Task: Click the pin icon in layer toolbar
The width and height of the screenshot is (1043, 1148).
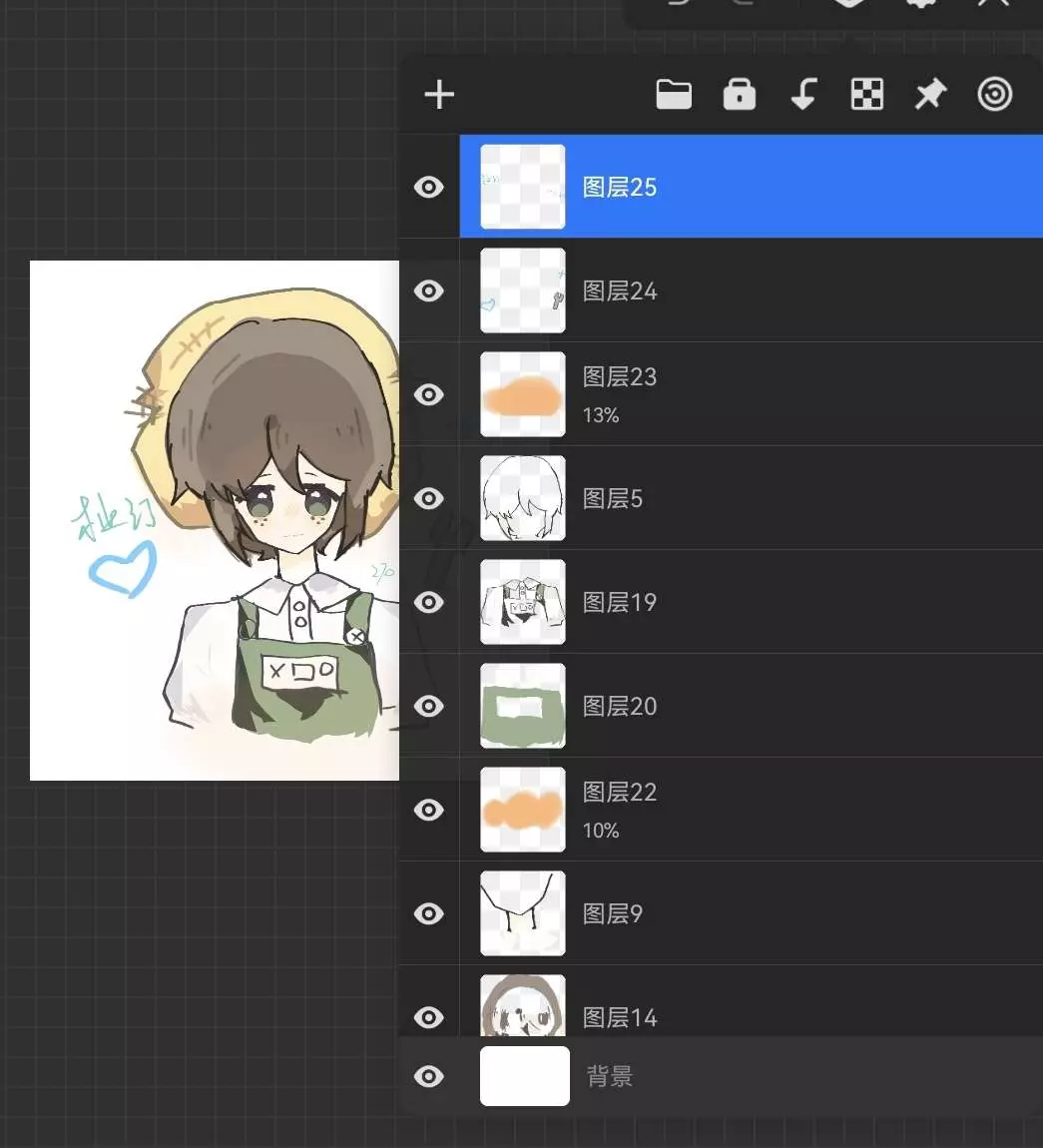Action: [930, 95]
